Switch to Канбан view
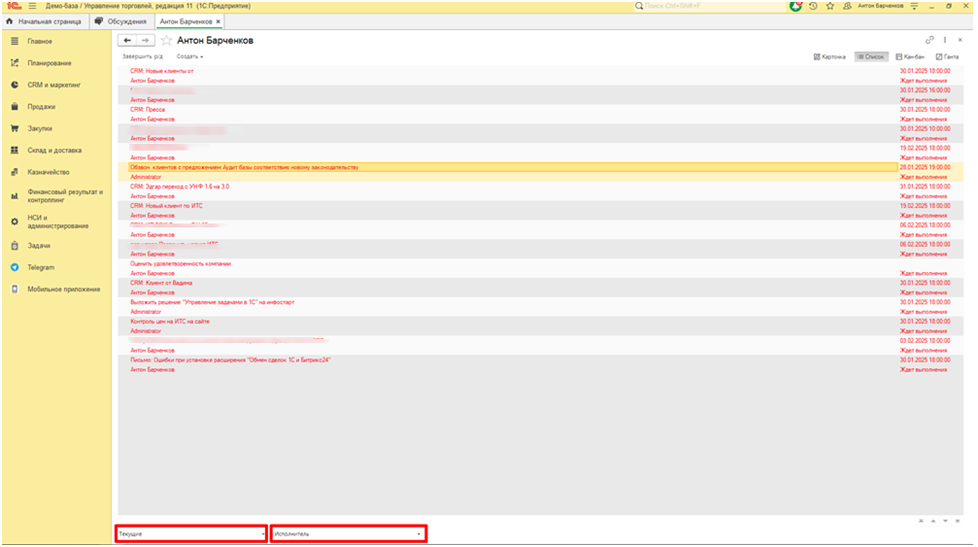Screen dimensions: 978x547 pyautogui.click(x=909, y=57)
